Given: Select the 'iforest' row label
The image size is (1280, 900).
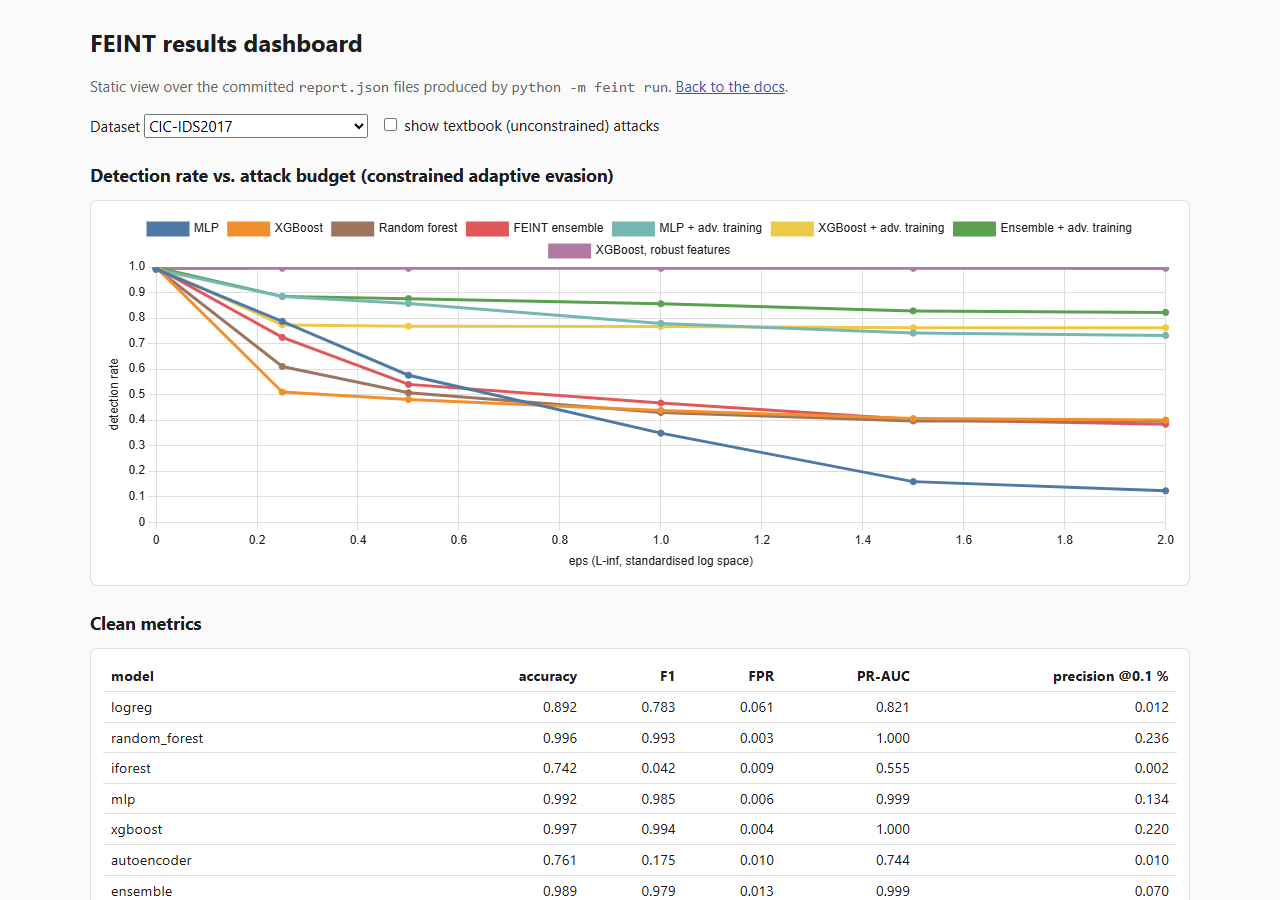Looking at the screenshot, I should click(x=131, y=768).
